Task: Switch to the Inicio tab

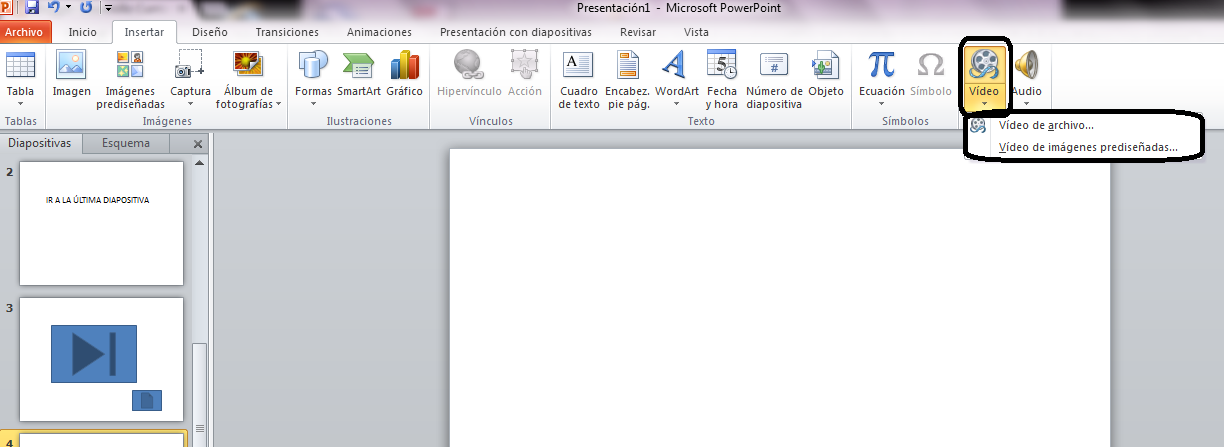Action: point(82,32)
